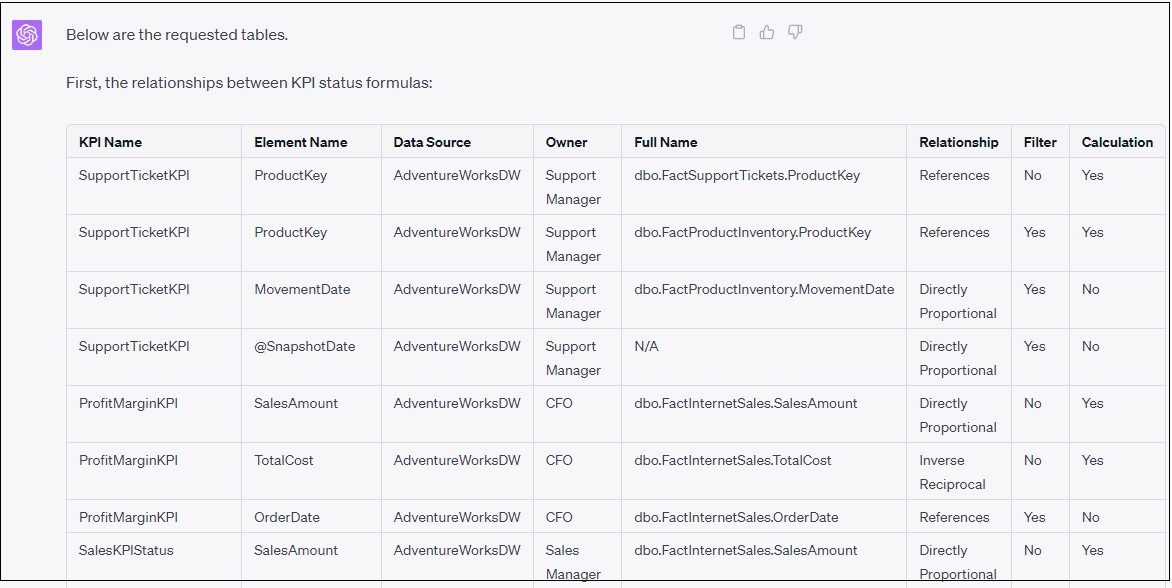Click the Calculation column header
The width and height of the screenshot is (1172, 588).
tap(1117, 142)
